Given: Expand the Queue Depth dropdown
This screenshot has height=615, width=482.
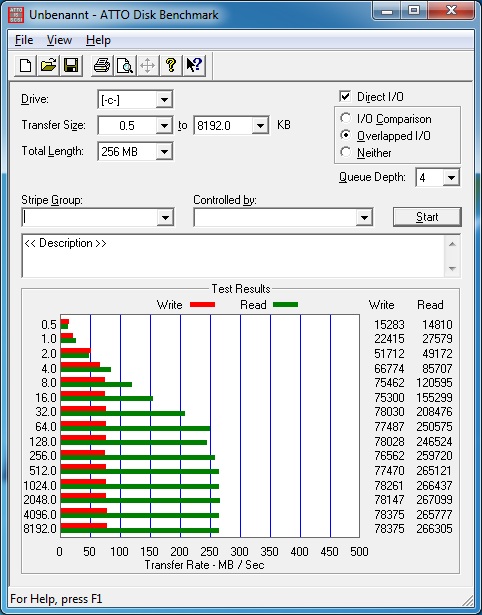Looking at the screenshot, I should (451, 178).
